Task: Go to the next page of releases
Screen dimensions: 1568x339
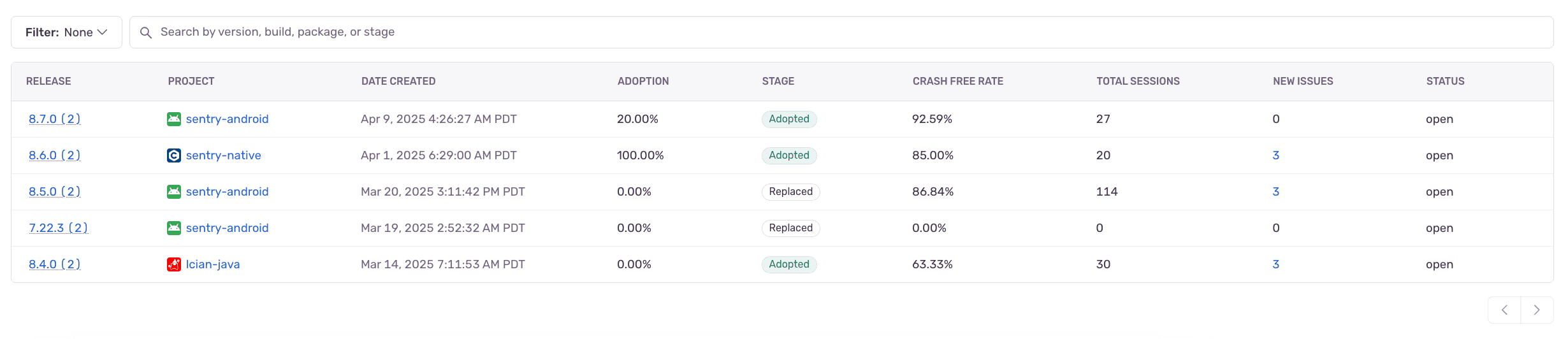Action: click(x=1537, y=310)
